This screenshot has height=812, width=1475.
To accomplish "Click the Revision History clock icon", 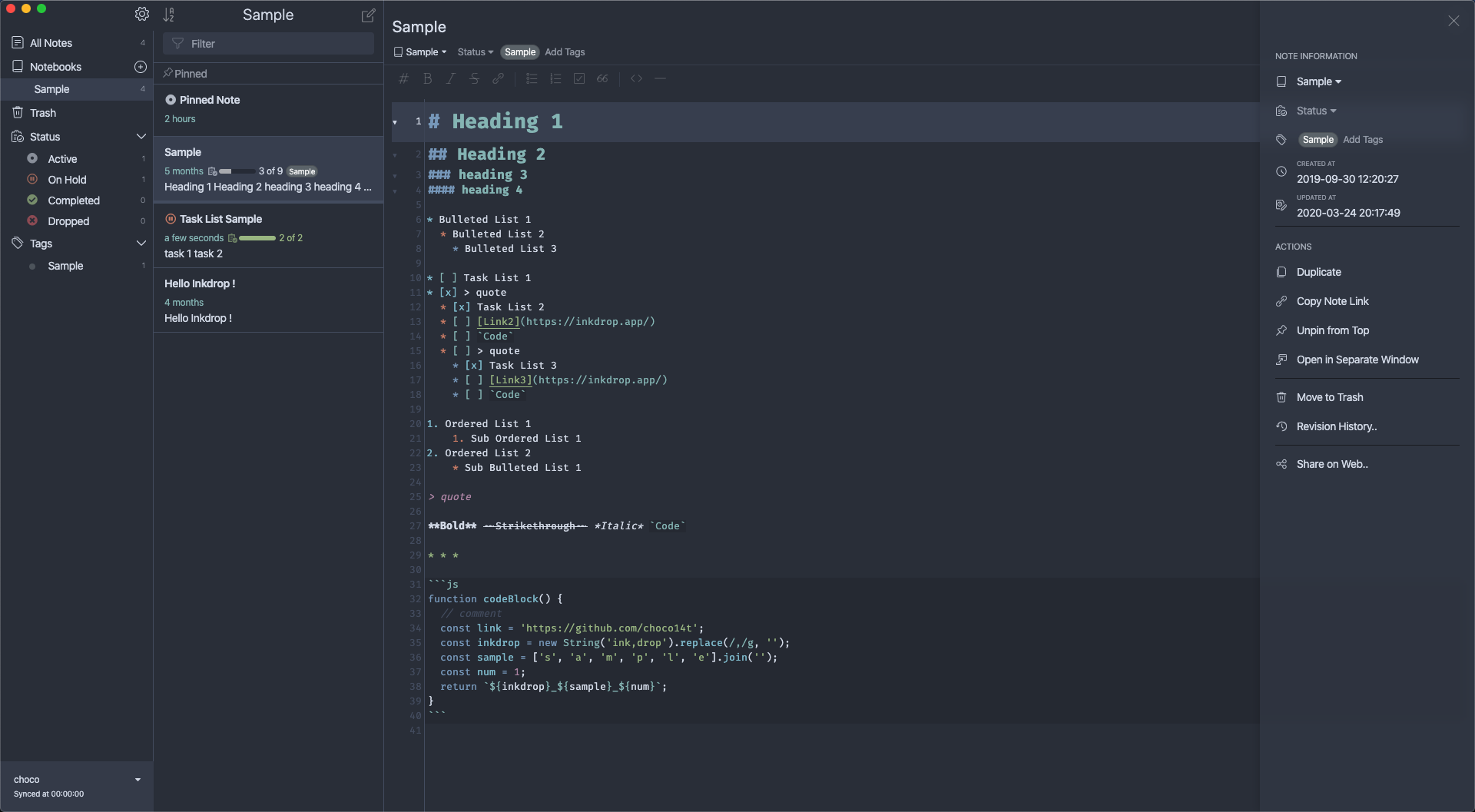I will [1281, 426].
